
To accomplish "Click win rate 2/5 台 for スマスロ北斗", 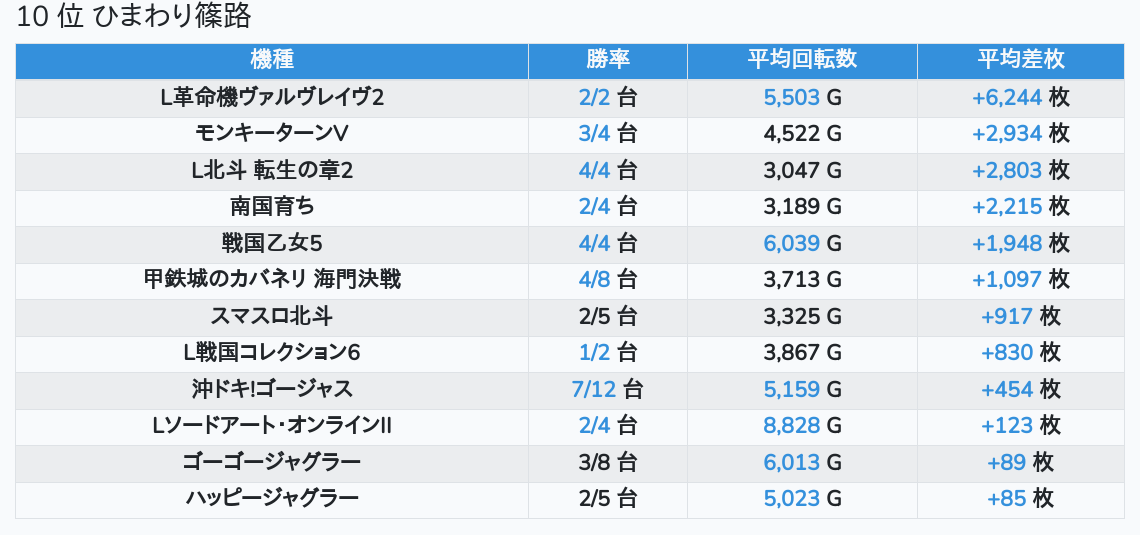I will click(x=608, y=316).
